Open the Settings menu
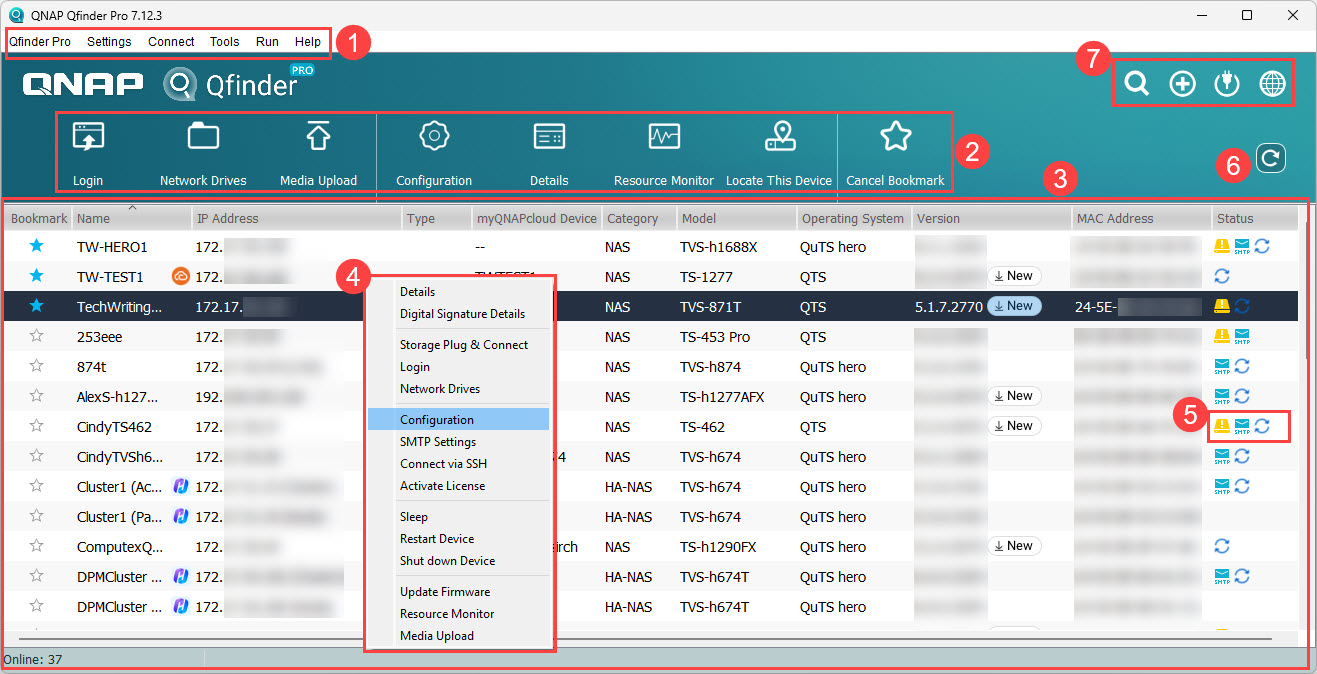Image resolution: width=1317 pixels, height=674 pixels. (109, 42)
